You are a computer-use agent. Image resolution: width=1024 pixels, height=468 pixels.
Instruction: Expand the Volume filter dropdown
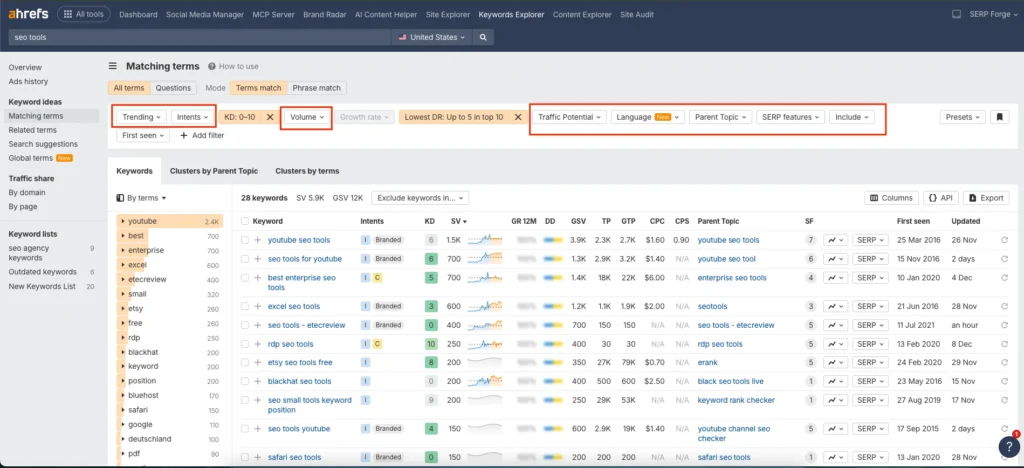[x=306, y=117]
